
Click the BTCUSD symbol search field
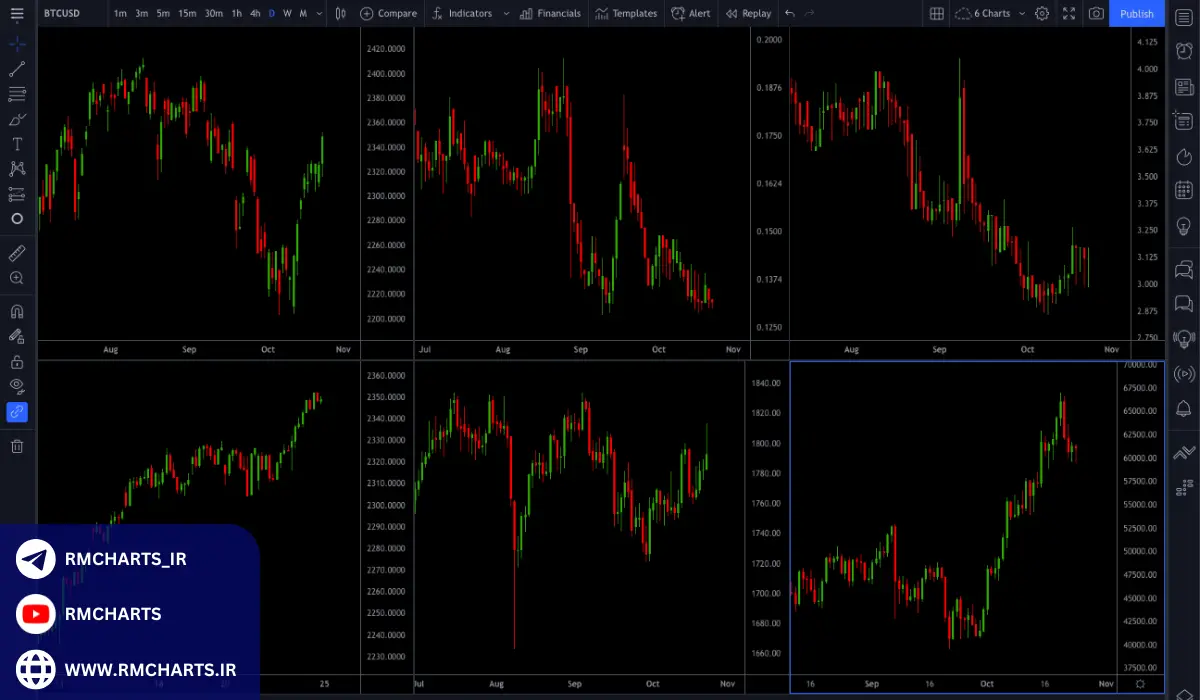(62, 13)
